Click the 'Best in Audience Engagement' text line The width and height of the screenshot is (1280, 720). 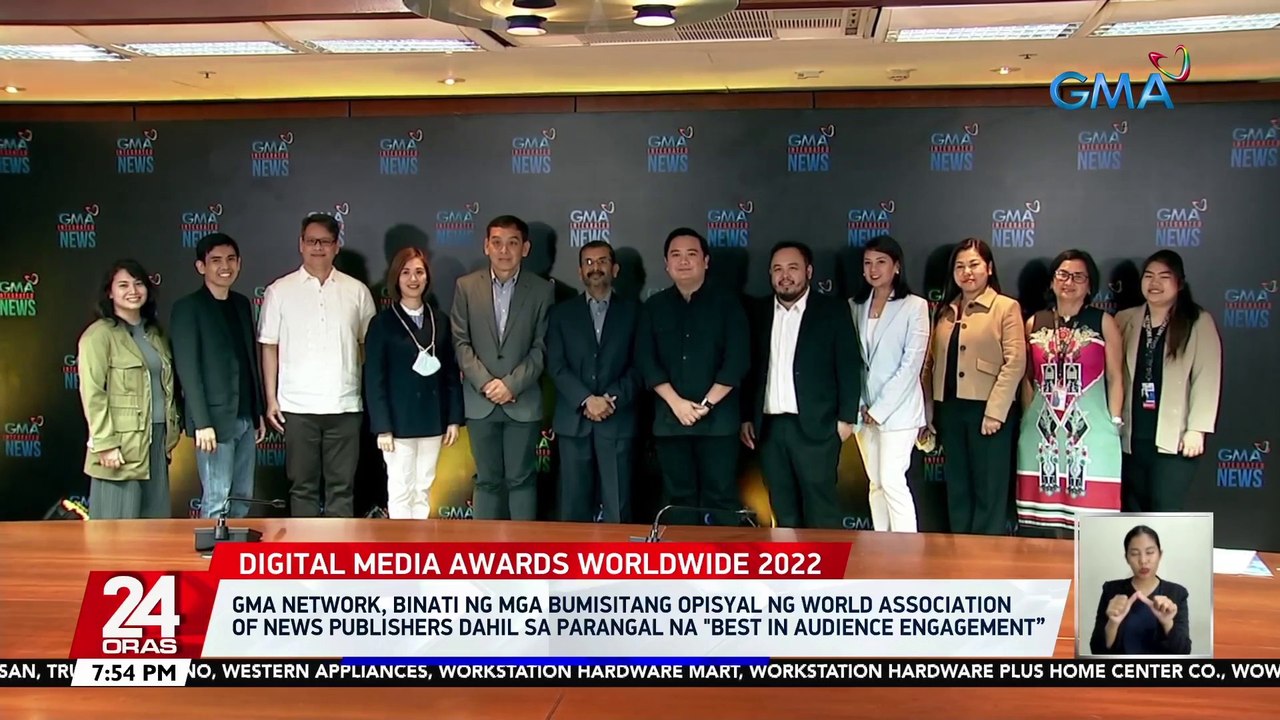point(638,628)
